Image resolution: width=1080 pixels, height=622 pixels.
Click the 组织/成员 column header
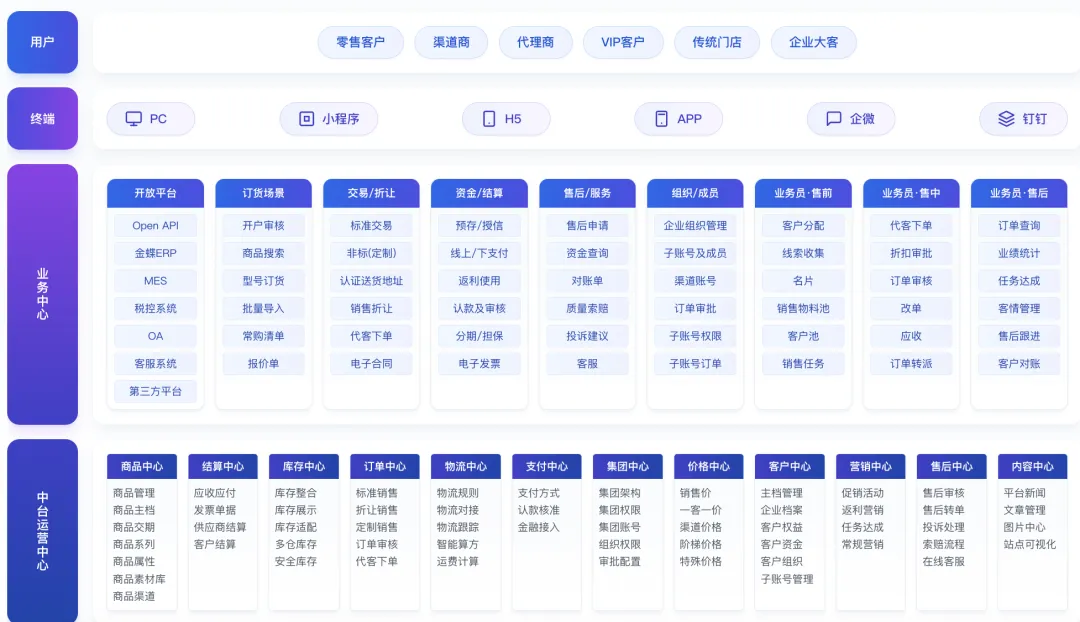695,193
